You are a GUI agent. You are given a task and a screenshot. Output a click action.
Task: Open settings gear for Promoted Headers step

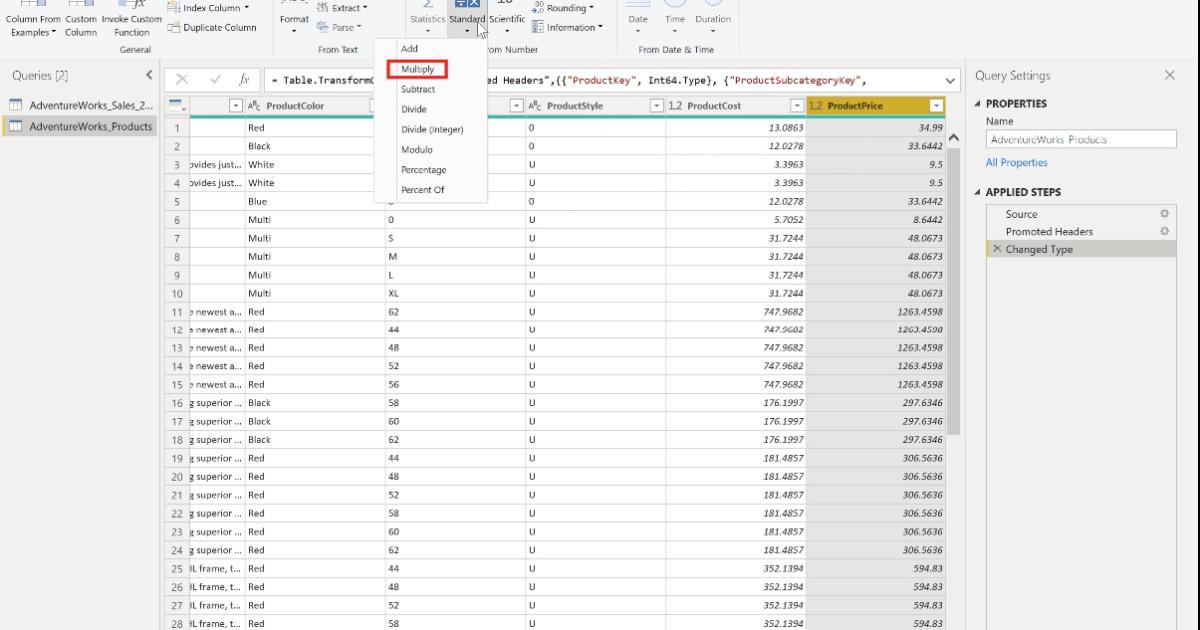coord(1163,231)
